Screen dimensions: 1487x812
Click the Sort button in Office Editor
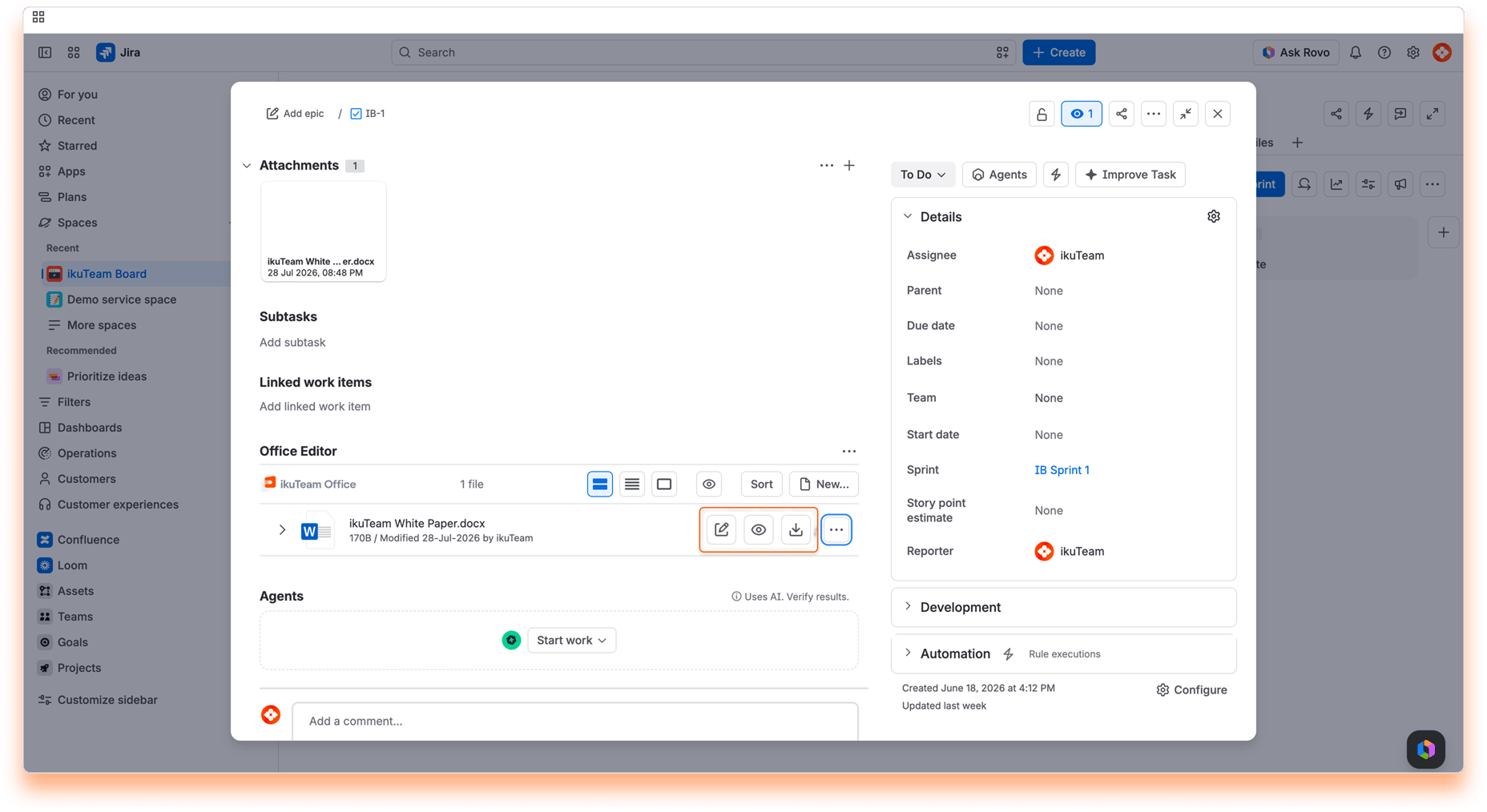761,484
